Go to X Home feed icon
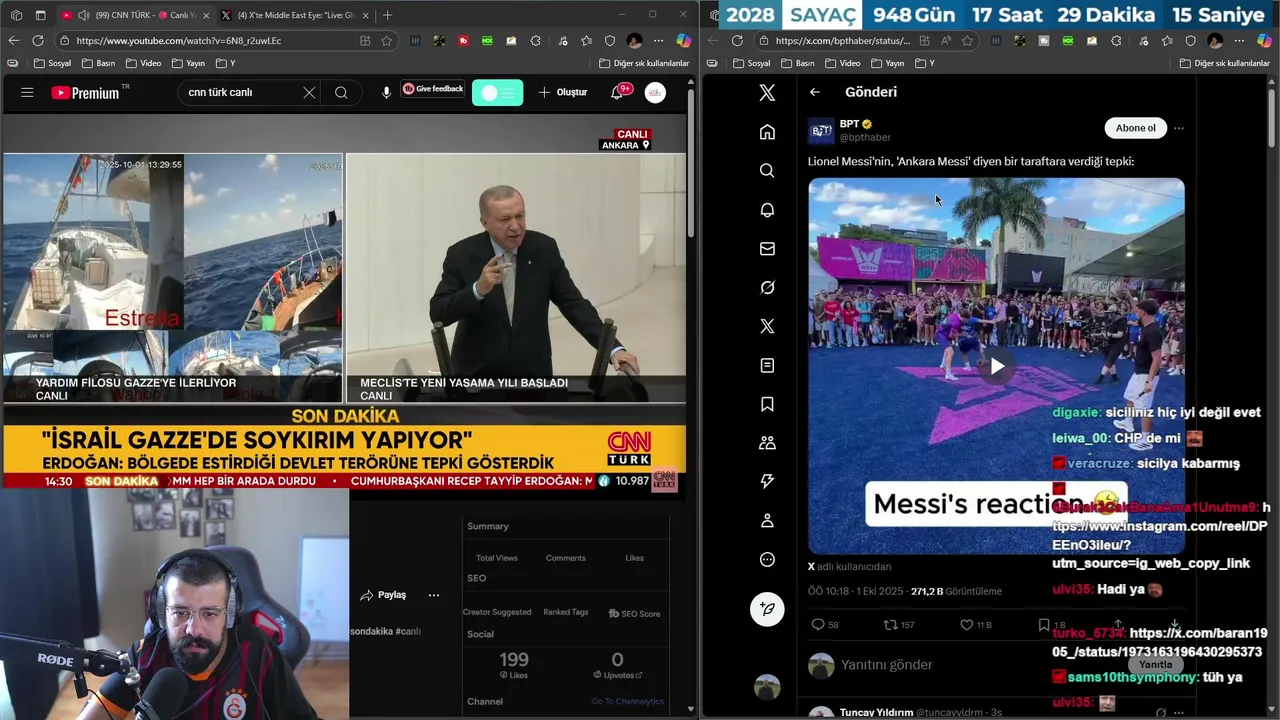Image resolution: width=1280 pixels, height=720 pixels. pyautogui.click(x=767, y=132)
